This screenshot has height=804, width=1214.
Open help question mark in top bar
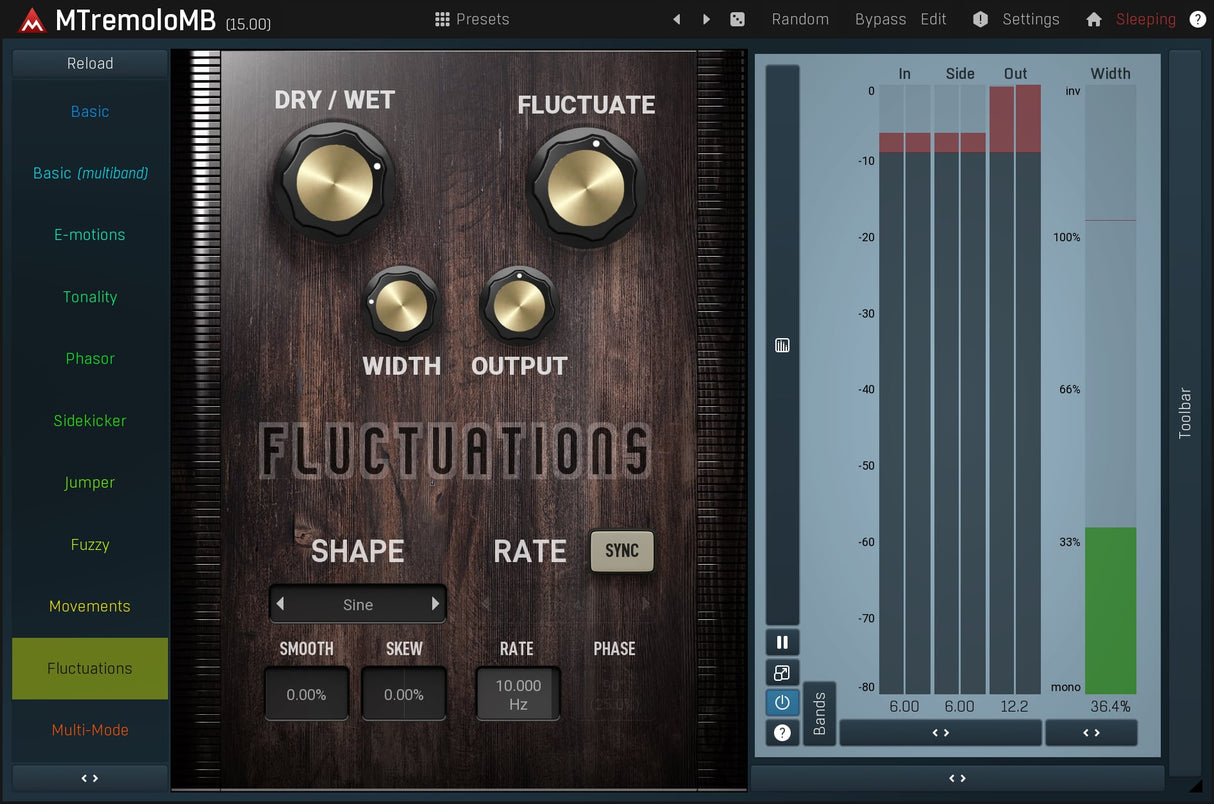tap(1197, 19)
